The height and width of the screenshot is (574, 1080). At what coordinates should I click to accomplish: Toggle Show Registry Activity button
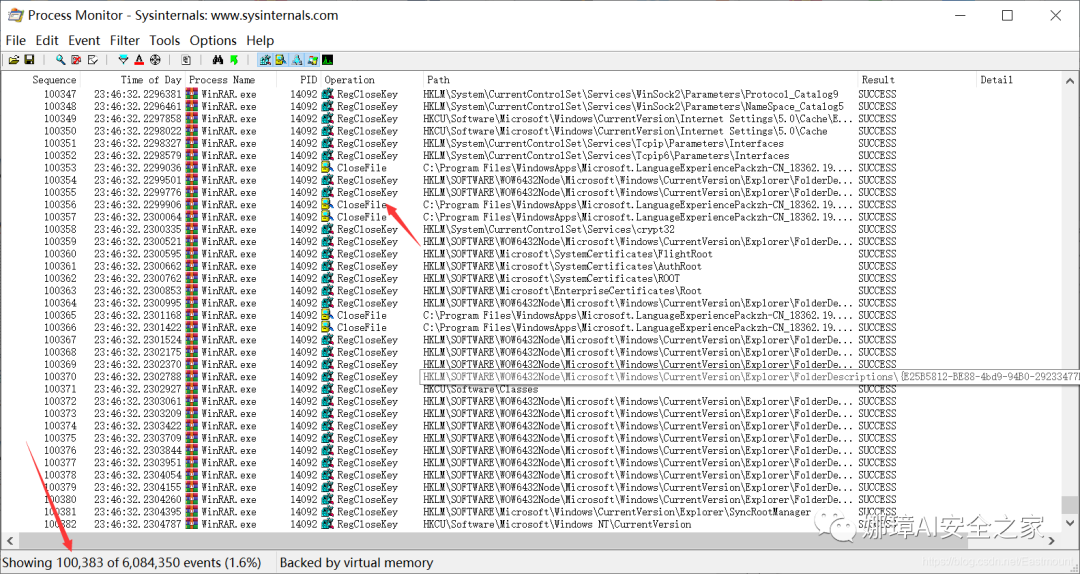(x=265, y=60)
